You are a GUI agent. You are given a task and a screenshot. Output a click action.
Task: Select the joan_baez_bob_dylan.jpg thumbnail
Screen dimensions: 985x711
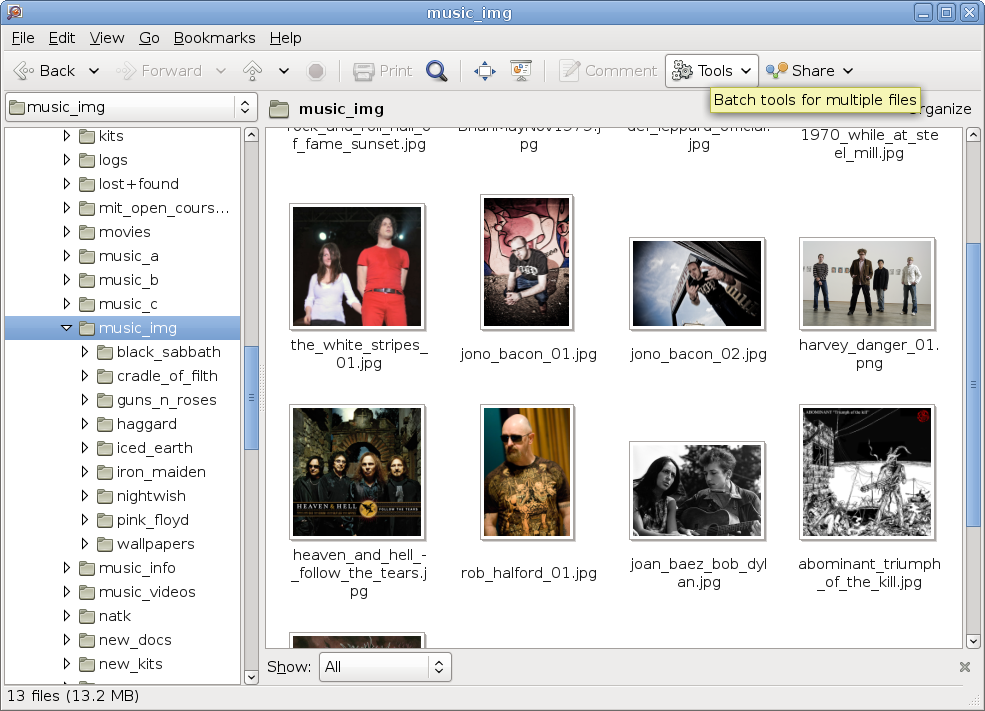(x=697, y=491)
